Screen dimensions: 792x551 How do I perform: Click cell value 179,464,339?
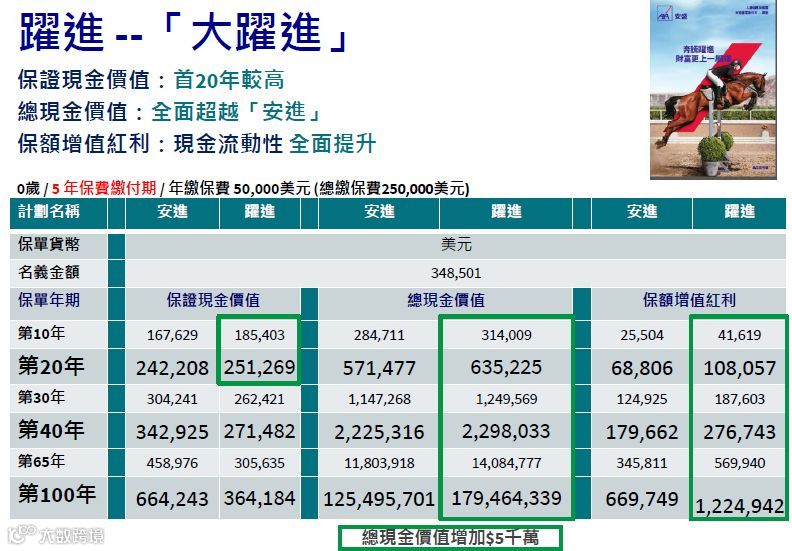point(506,498)
